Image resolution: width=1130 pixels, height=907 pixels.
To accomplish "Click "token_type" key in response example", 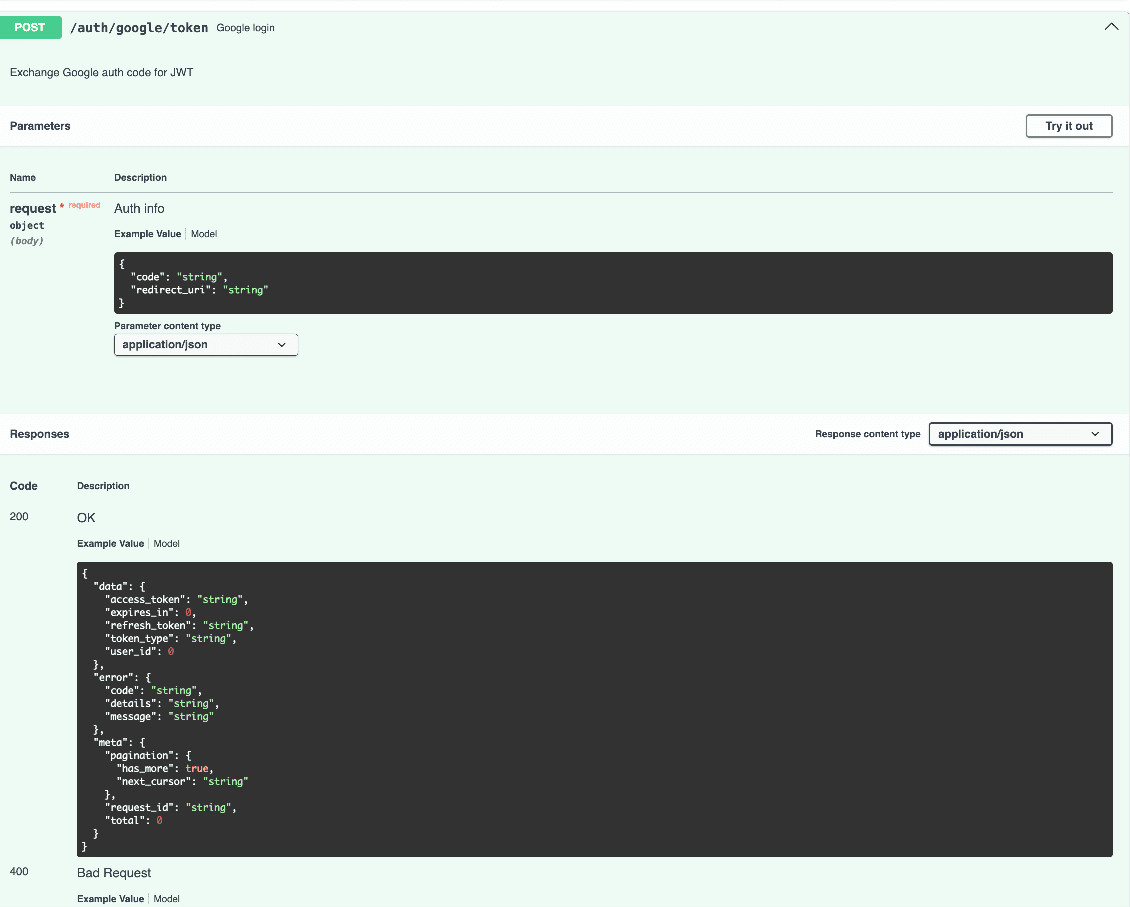I will click(x=139, y=638).
